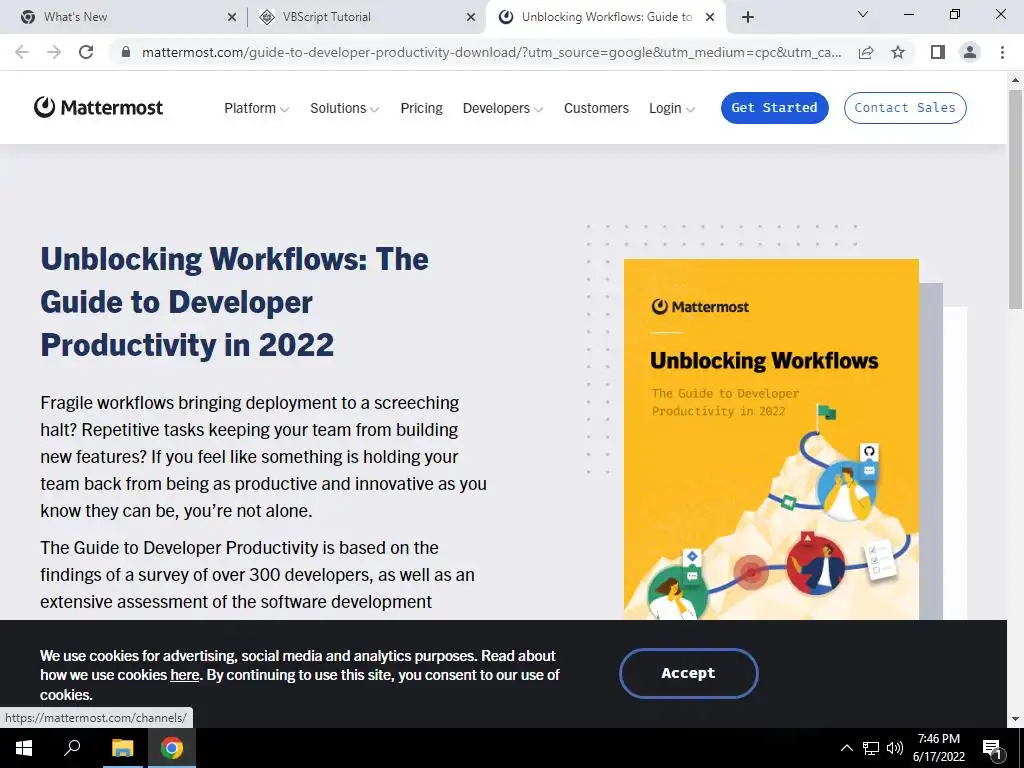Image resolution: width=1024 pixels, height=768 pixels.
Task: Click the Mattermost logo in header
Action: pyautogui.click(x=98, y=108)
